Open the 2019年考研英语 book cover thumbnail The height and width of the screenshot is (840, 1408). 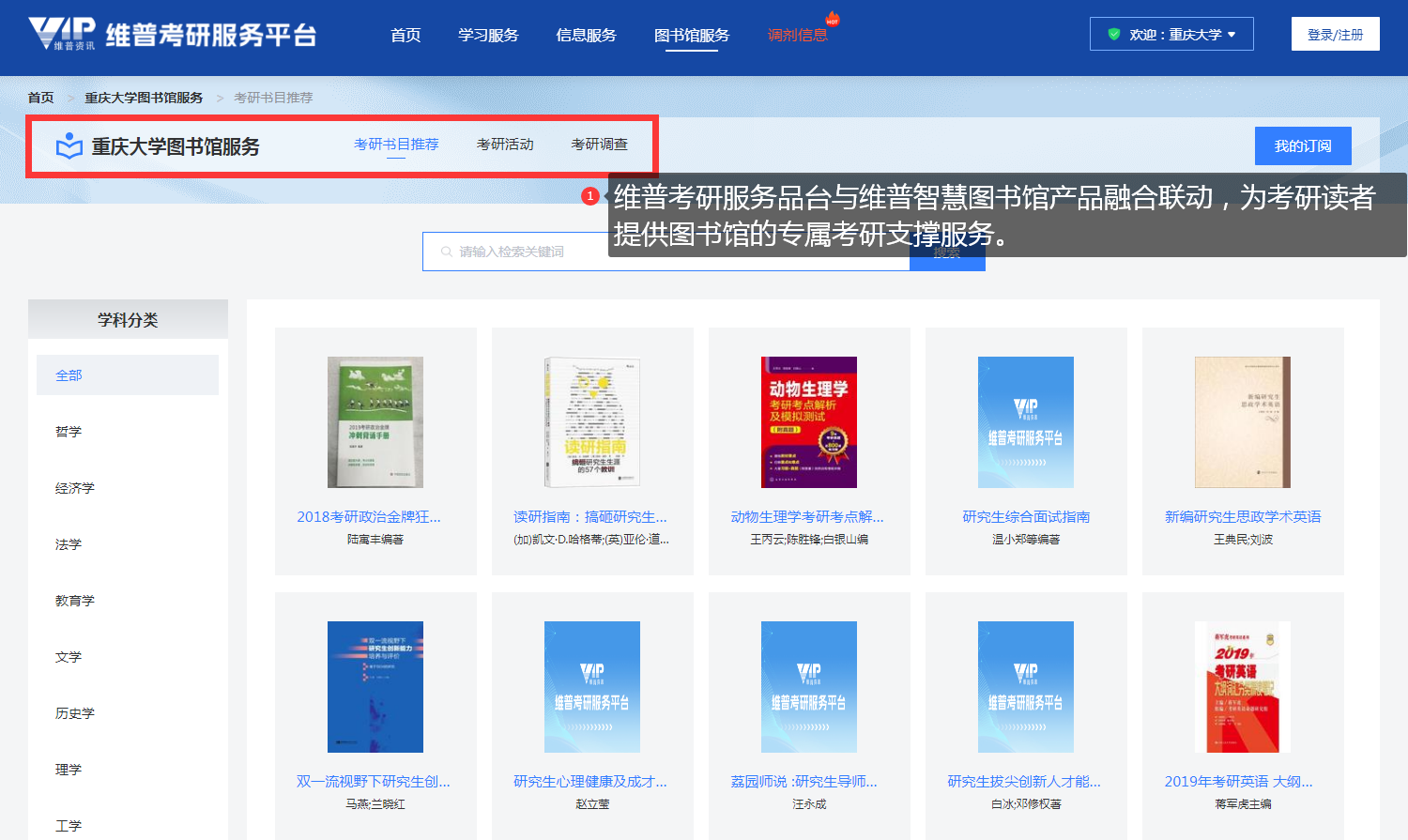(x=1242, y=687)
